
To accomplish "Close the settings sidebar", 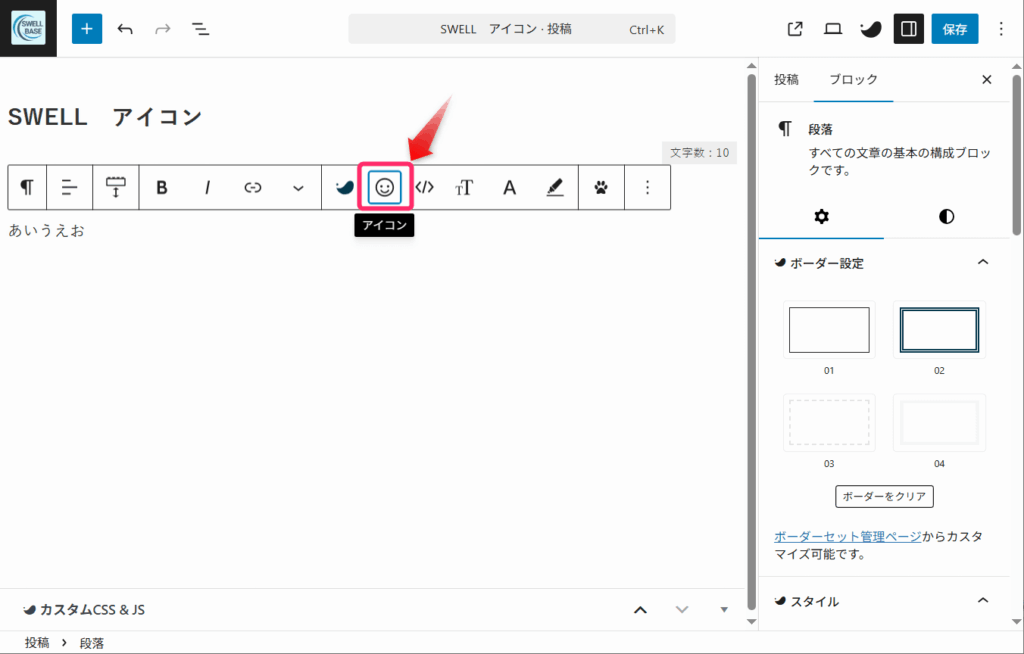I will click(x=987, y=80).
